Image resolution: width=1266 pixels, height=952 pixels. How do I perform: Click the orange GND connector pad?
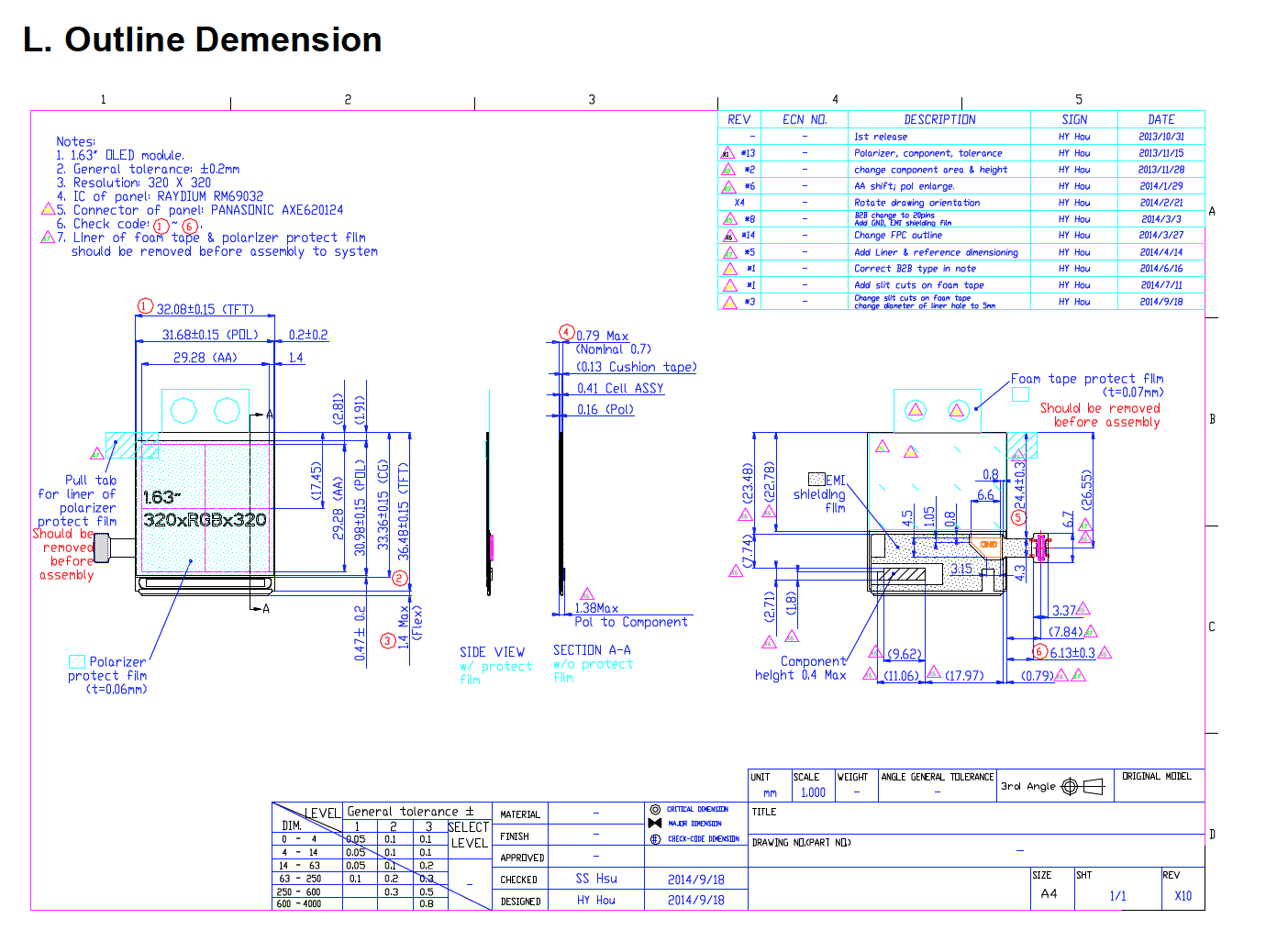[988, 545]
